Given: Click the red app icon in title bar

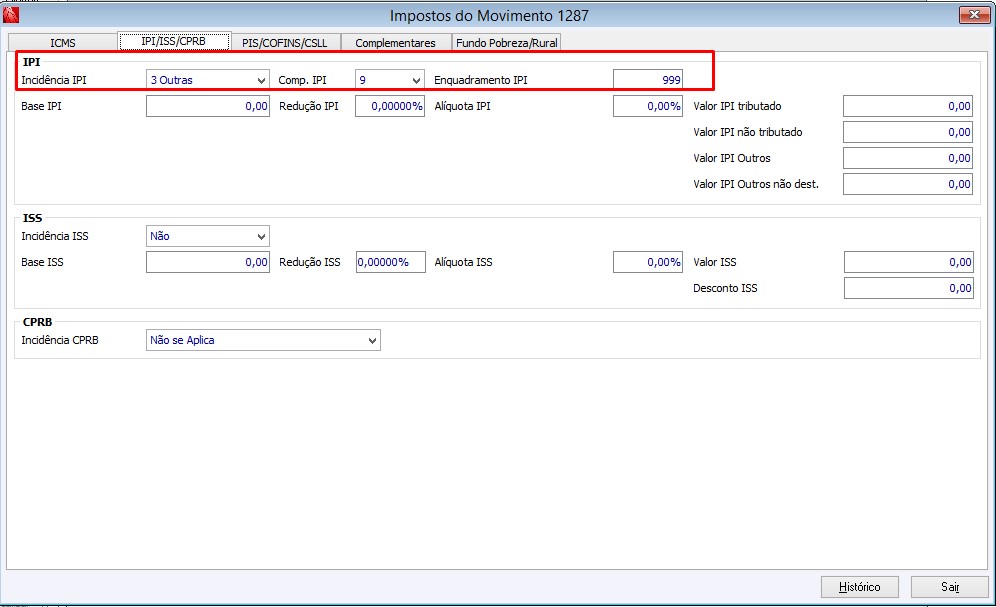Looking at the screenshot, I should [x=11, y=14].
